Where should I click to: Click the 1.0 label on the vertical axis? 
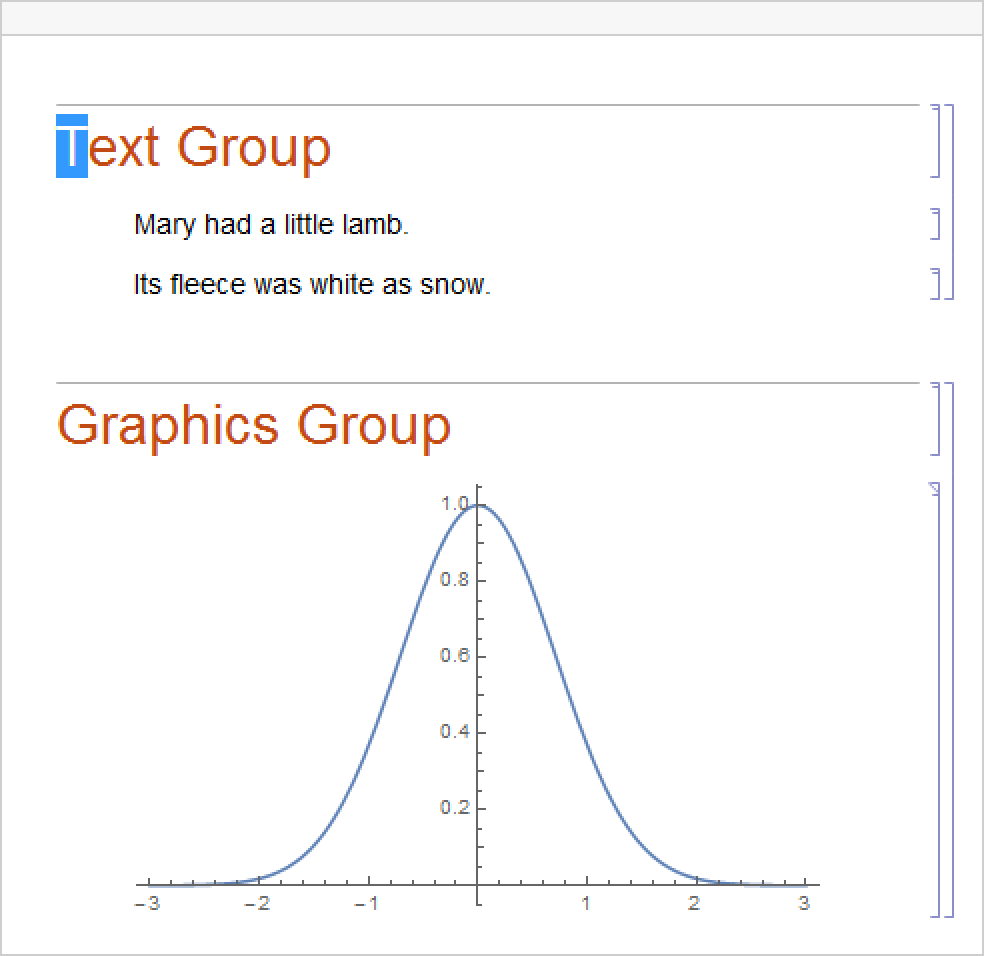(x=455, y=504)
